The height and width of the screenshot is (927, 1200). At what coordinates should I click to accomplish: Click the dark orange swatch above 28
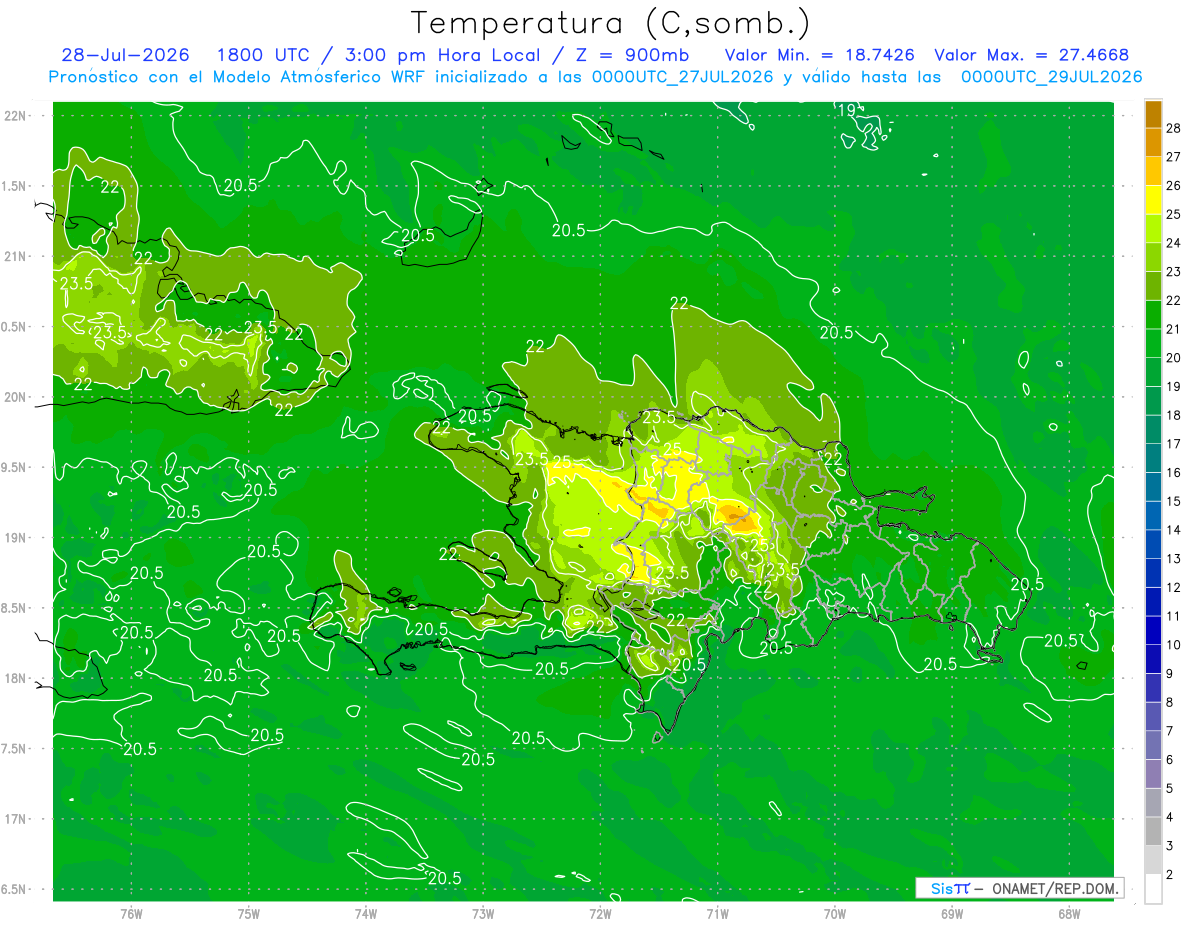pyautogui.click(x=1153, y=114)
